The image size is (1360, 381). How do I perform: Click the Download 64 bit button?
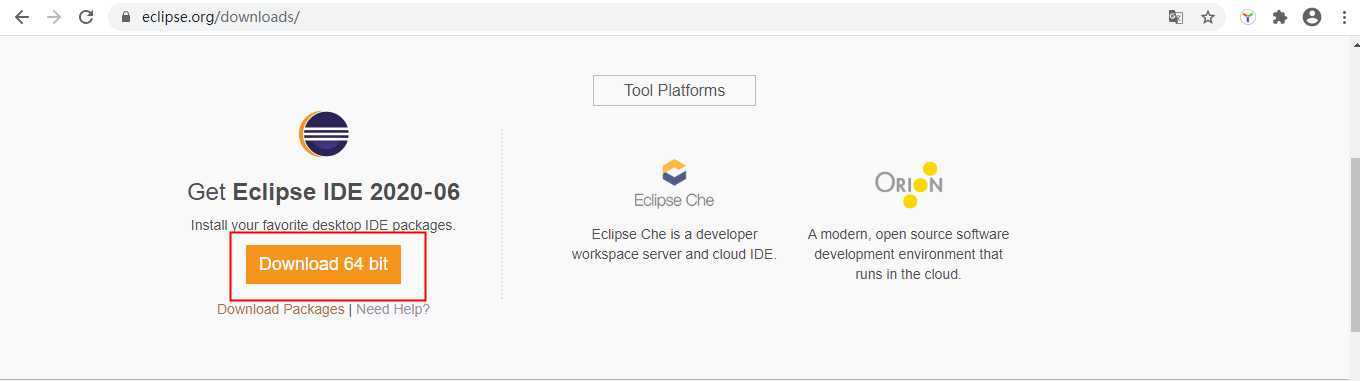coord(323,264)
